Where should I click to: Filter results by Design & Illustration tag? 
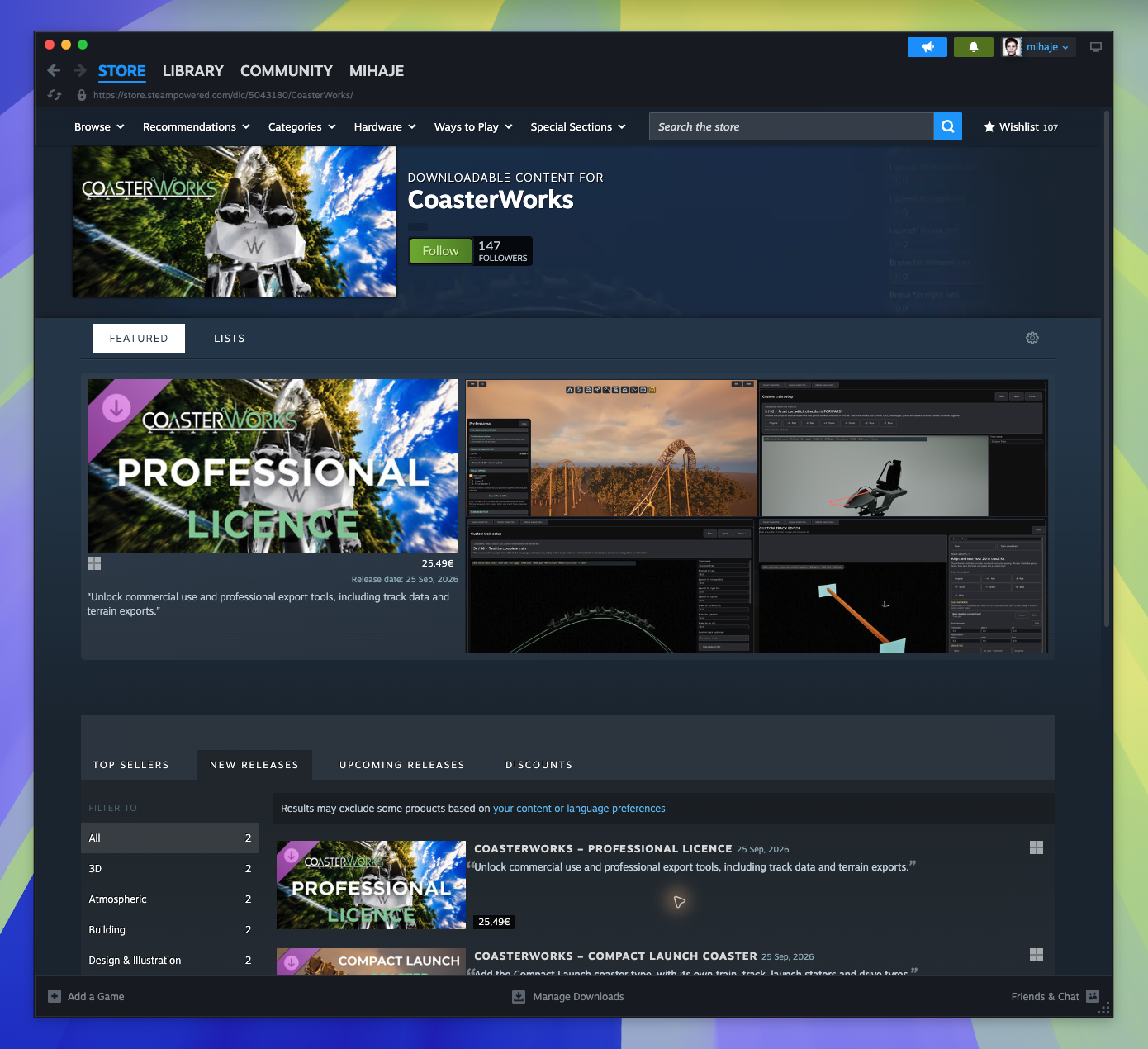(170, 961)
